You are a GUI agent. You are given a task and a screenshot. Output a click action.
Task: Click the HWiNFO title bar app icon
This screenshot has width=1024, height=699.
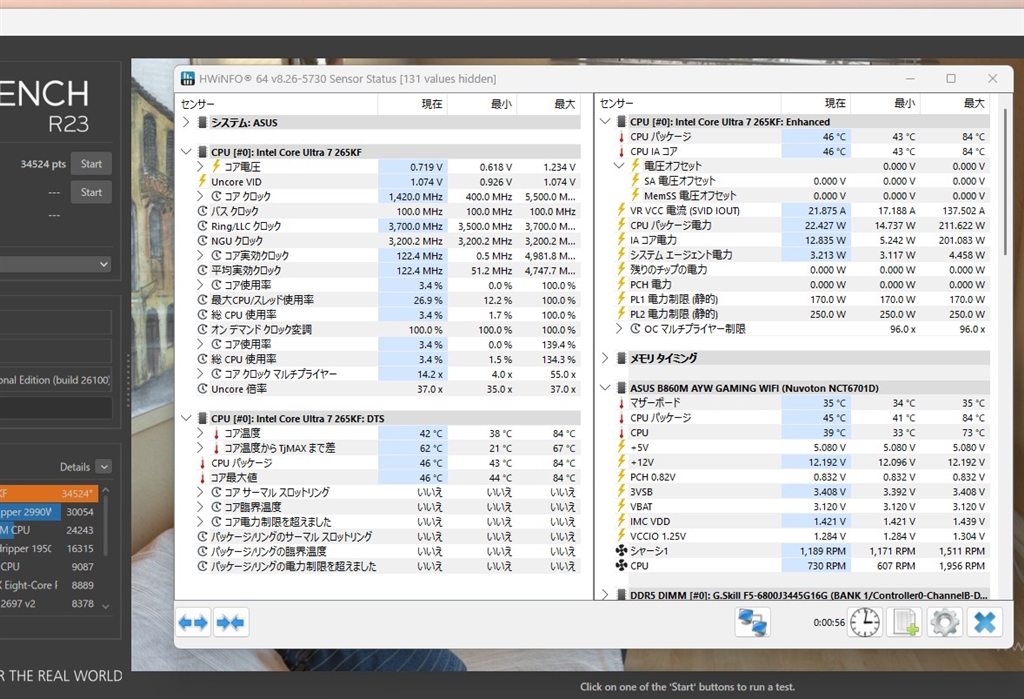click(187, 79)
